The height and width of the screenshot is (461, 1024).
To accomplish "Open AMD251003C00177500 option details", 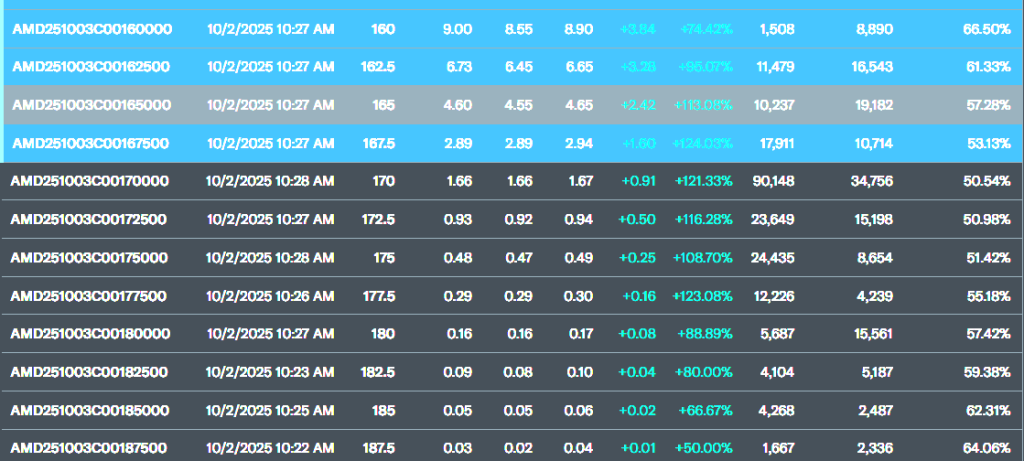I will click(88, 296).
